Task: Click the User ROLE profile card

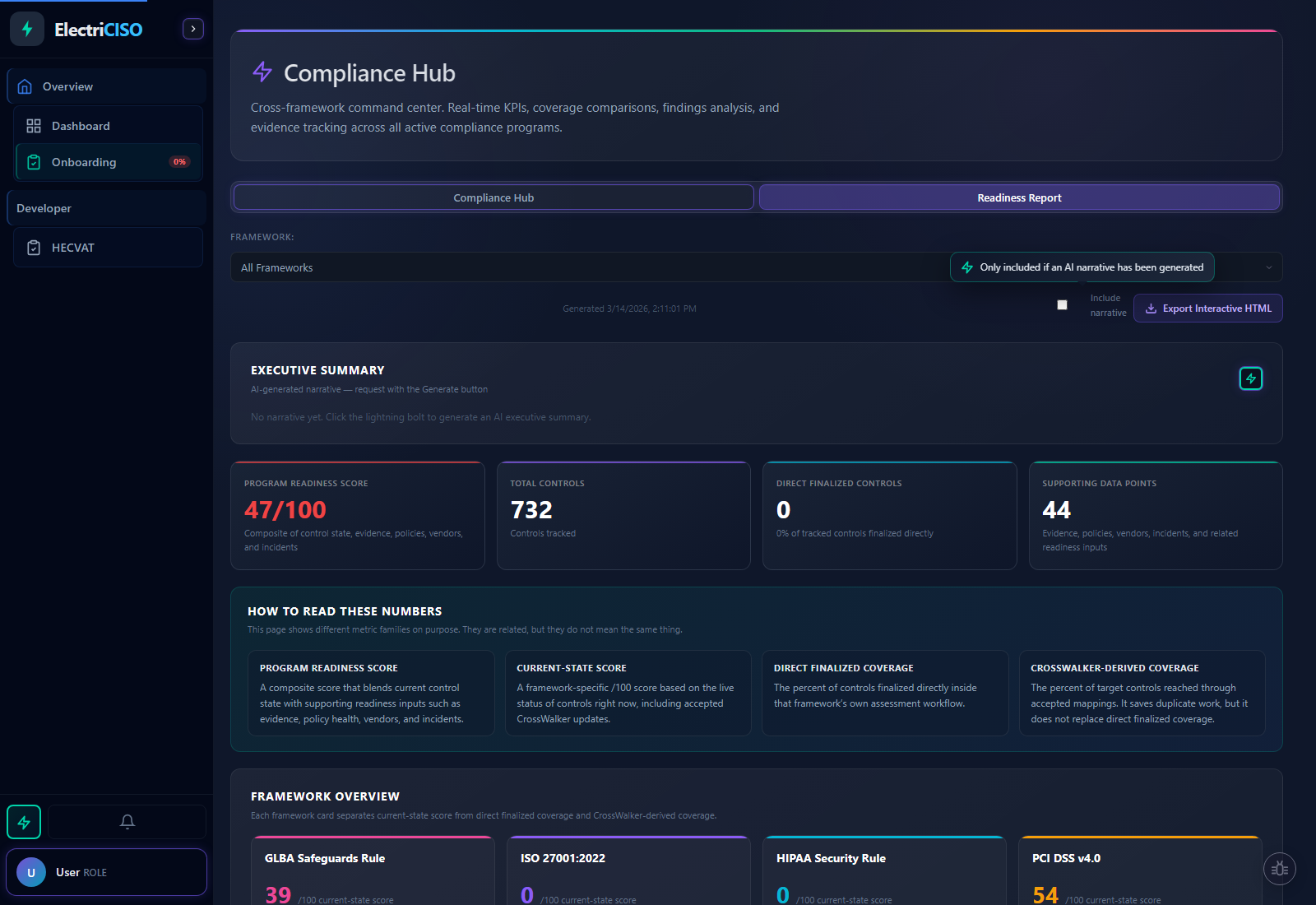Action: click(x=106, y=871)
